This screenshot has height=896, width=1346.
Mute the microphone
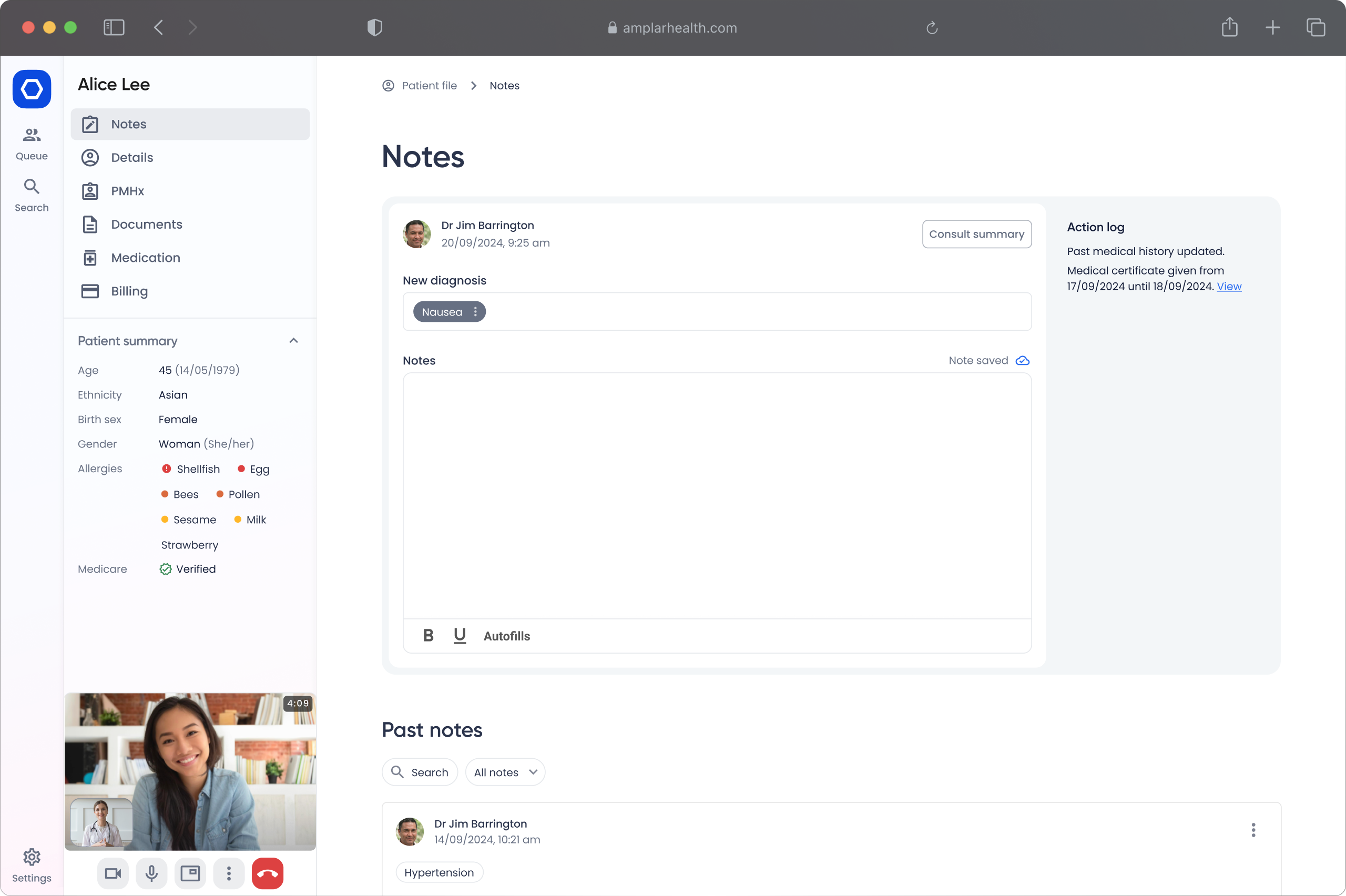pyautogui.click(x=151, y=872)
